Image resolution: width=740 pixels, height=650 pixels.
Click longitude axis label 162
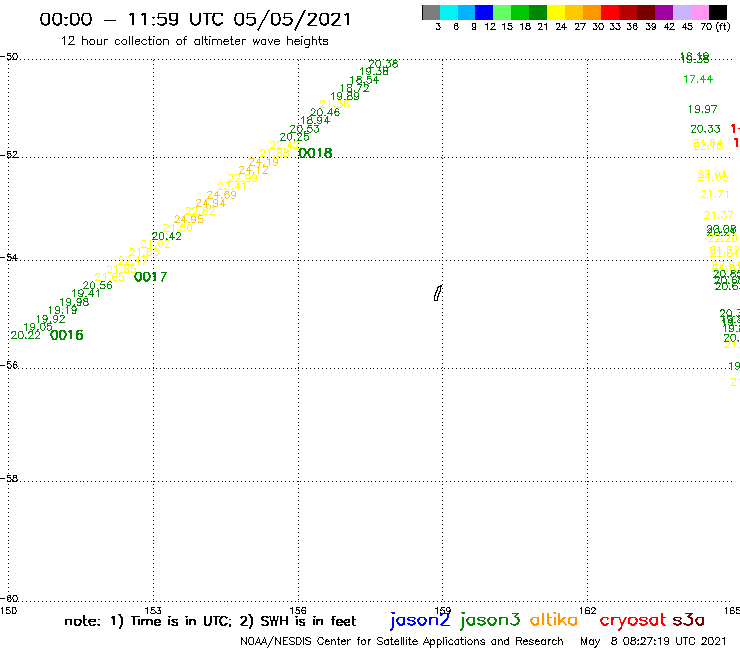(588, 611)
